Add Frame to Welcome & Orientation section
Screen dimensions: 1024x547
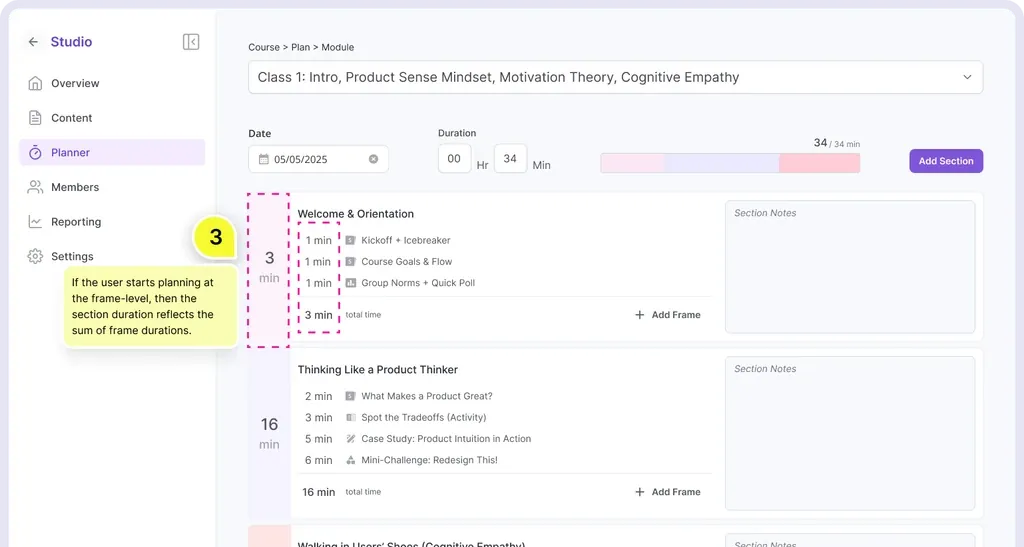(667, 315)
